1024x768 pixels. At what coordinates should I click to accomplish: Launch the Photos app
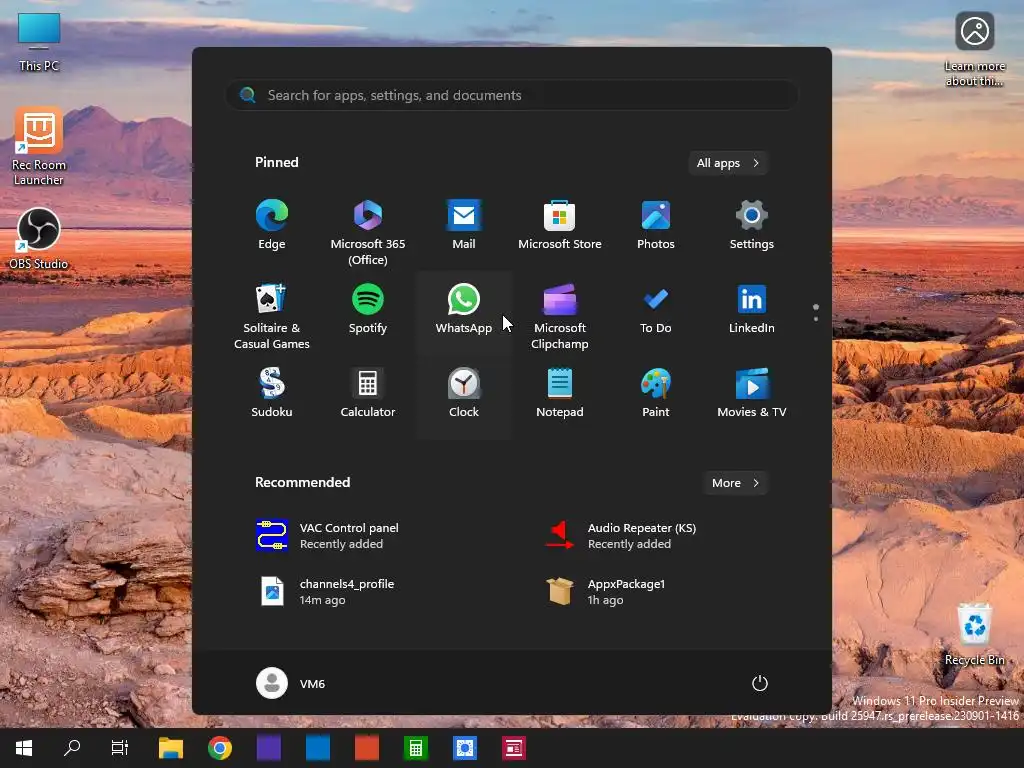tap(656, 226)
